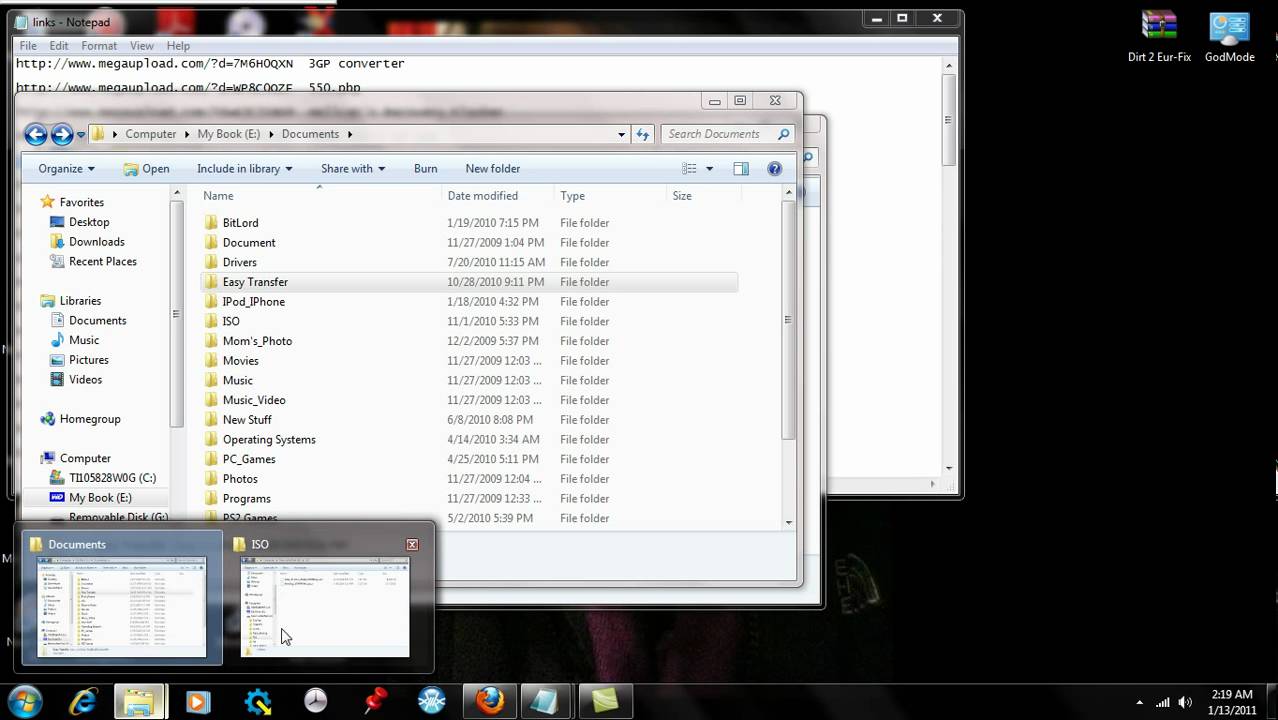Image resolution: width=1278 pixels, height=720 pixels.
Task: Click the Back arrow in the Documents Explorer window
Action: point(36,134)
